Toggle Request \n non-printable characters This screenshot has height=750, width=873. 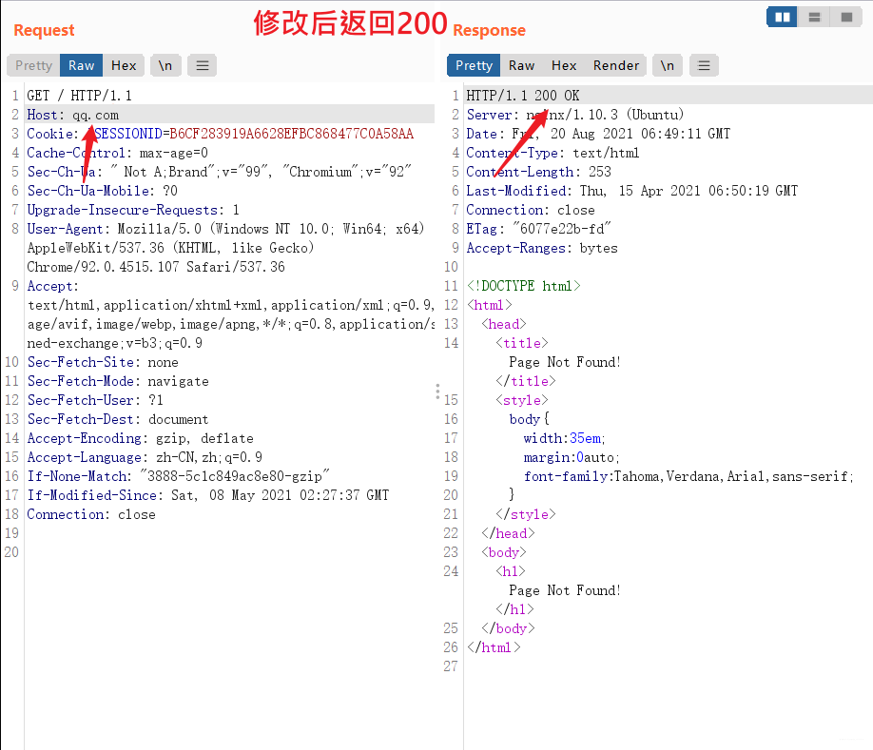[165, 66]
